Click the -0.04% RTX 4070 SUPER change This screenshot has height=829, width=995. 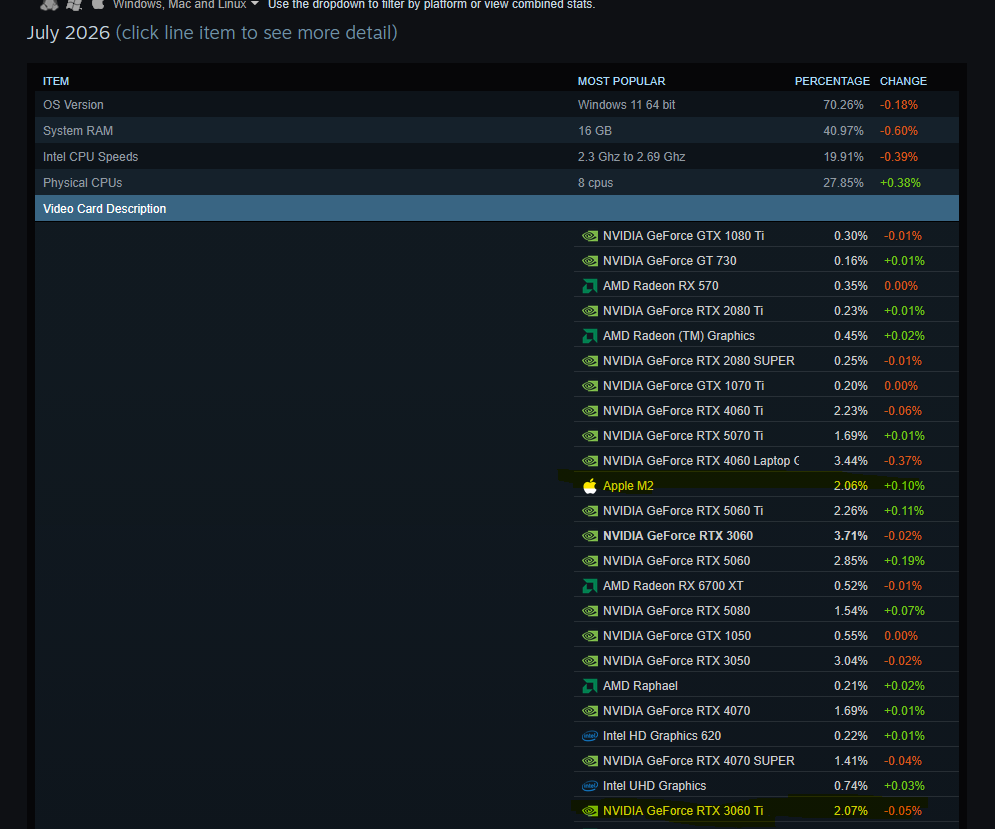click(903, 761)
